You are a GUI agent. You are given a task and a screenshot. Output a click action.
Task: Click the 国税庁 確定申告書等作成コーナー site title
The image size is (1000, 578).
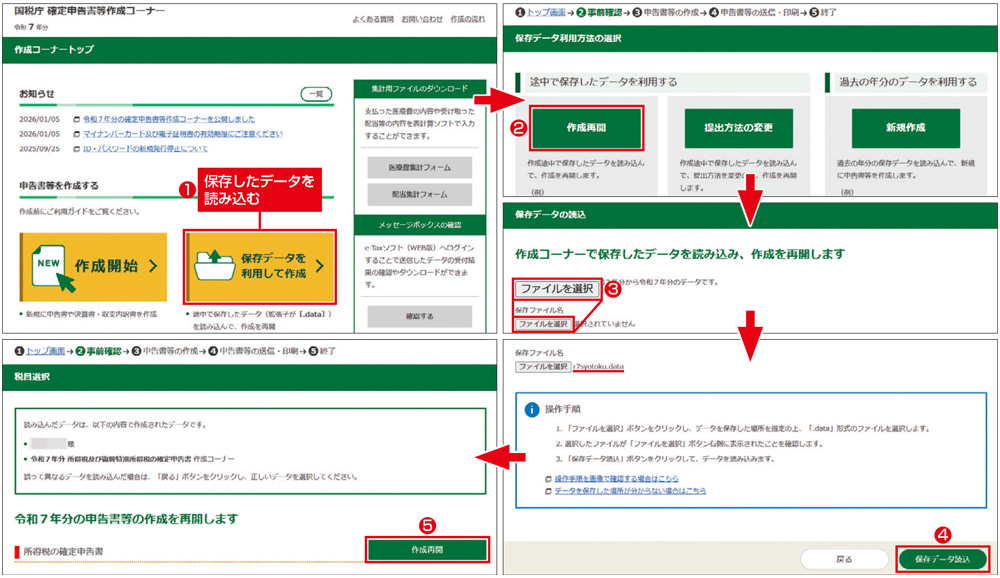pyautogui.click(x=89, y=11)
